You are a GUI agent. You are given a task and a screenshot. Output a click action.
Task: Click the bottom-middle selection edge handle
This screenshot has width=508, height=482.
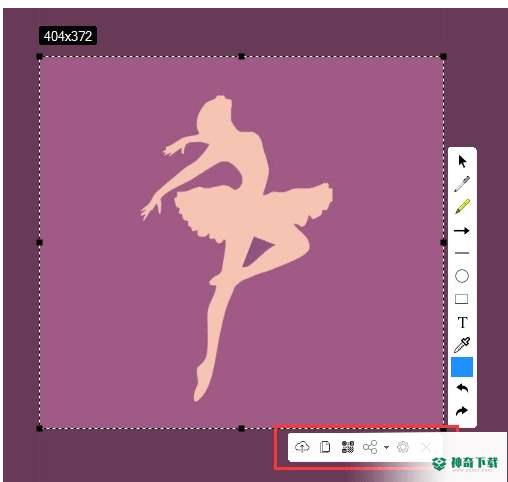pos(241,428)
